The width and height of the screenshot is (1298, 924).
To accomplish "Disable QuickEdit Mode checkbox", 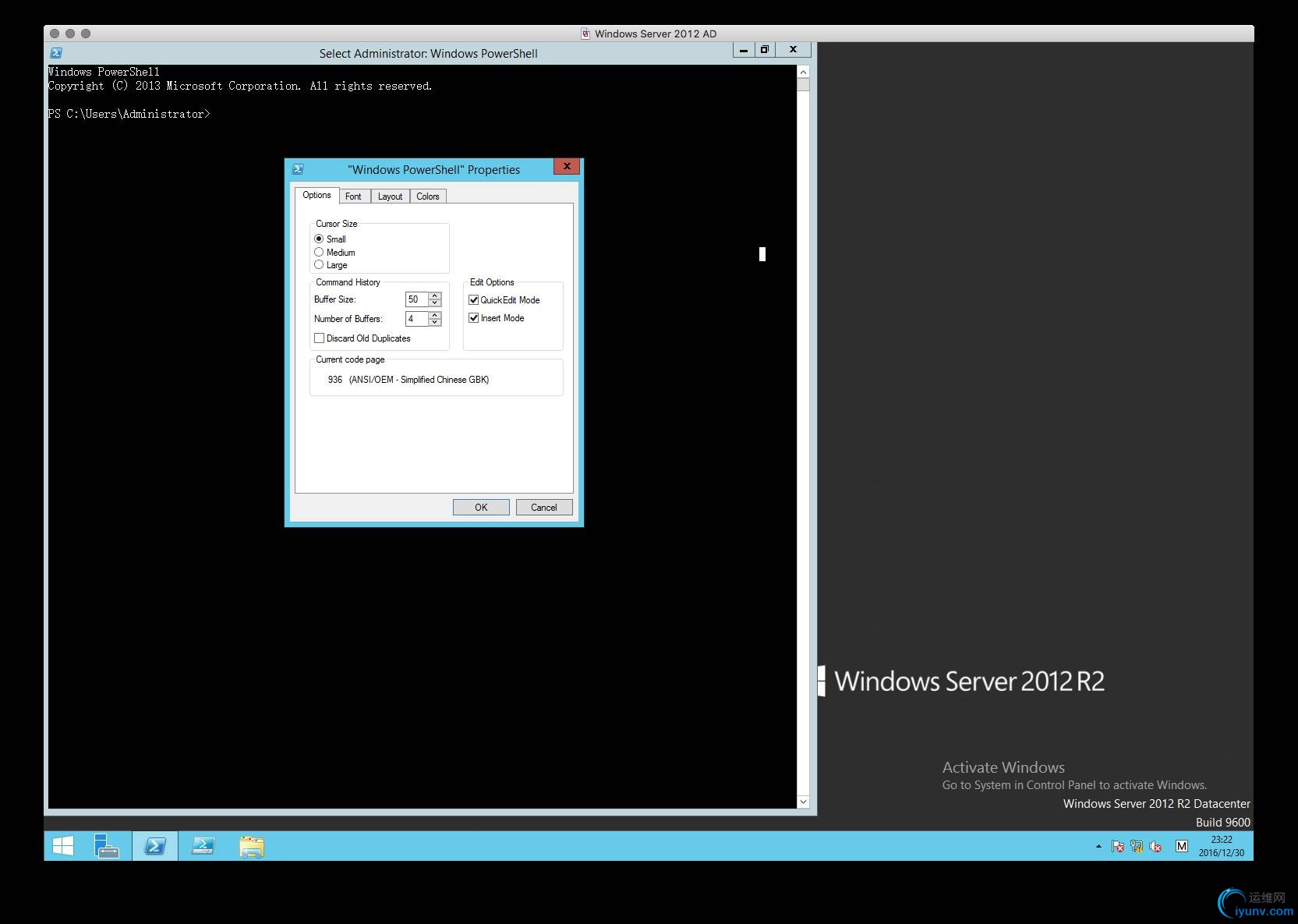I will coord(473,300).
